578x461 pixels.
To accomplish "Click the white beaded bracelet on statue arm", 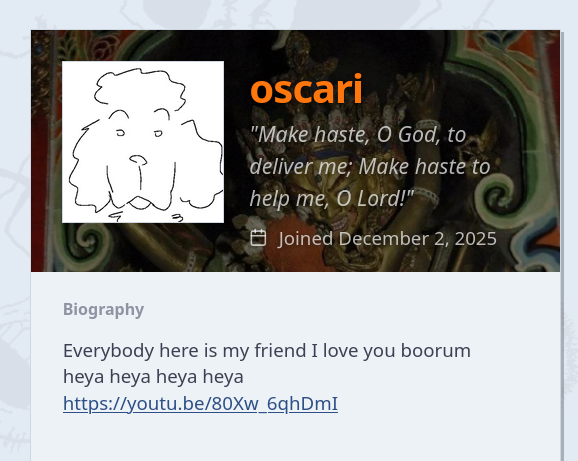I will click(428, 195).
